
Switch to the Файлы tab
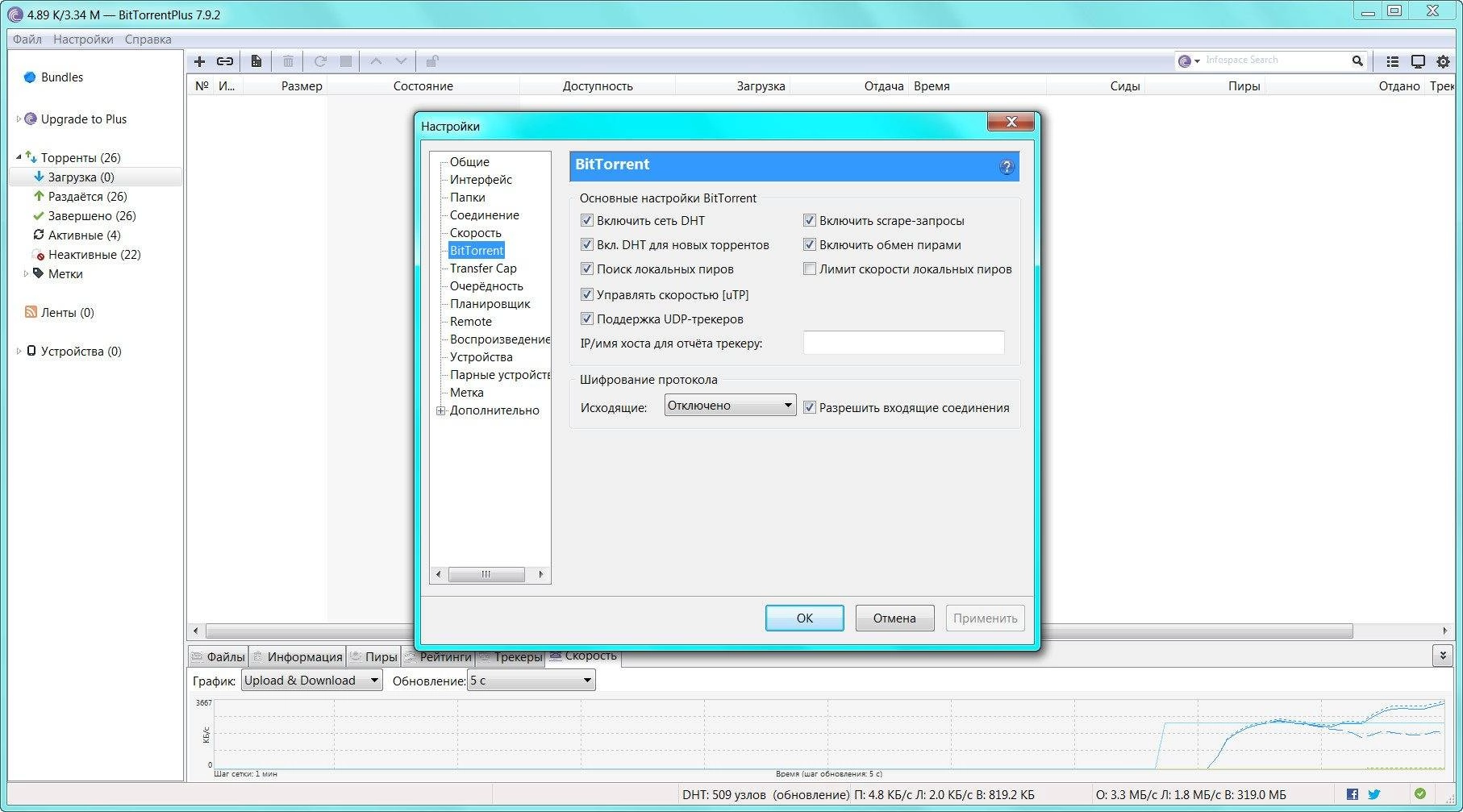[x=218, y=656]
